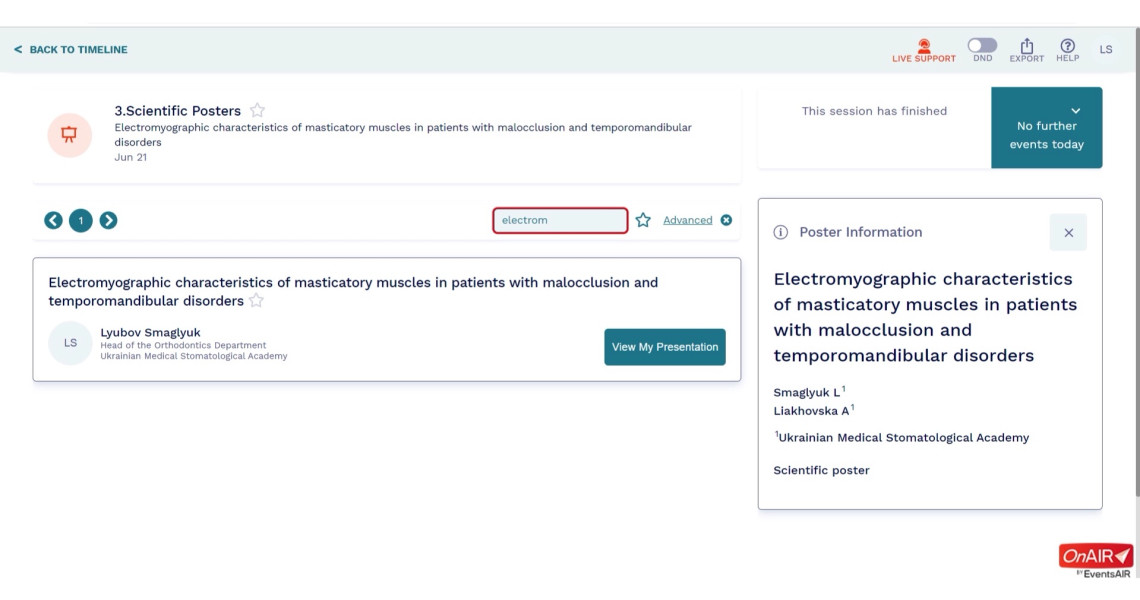1140x600 pixels.
Task: Click the poster search field
Action: point(560,220)
